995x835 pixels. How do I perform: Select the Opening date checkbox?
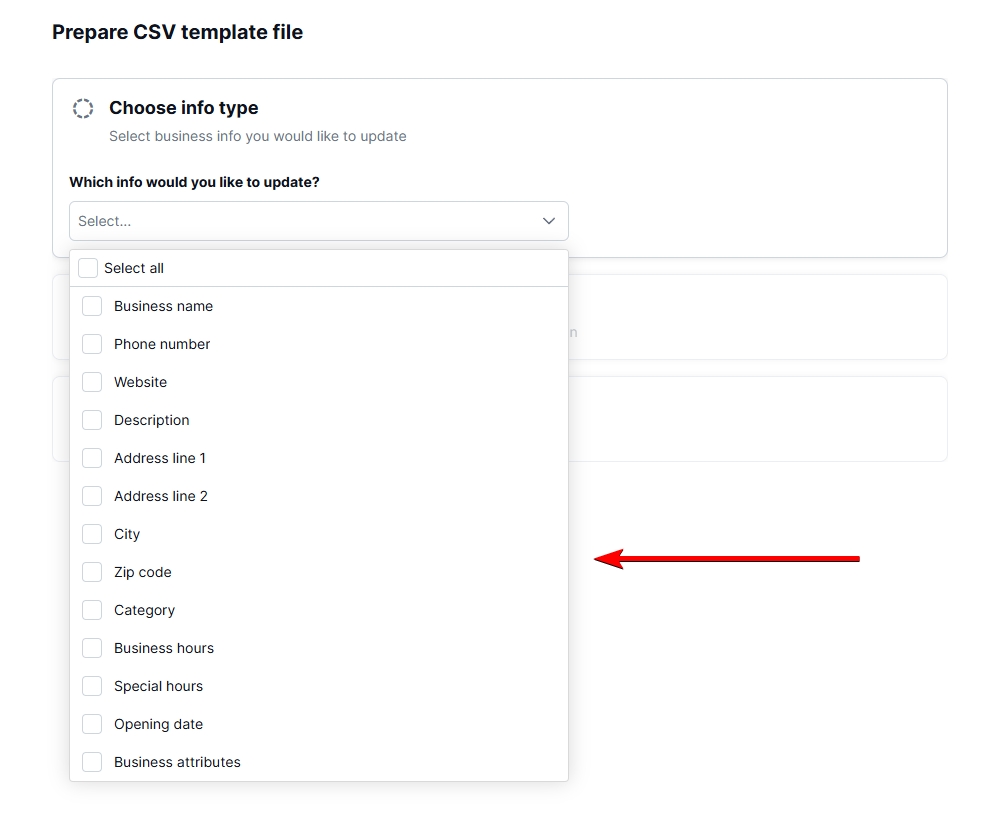92,724
